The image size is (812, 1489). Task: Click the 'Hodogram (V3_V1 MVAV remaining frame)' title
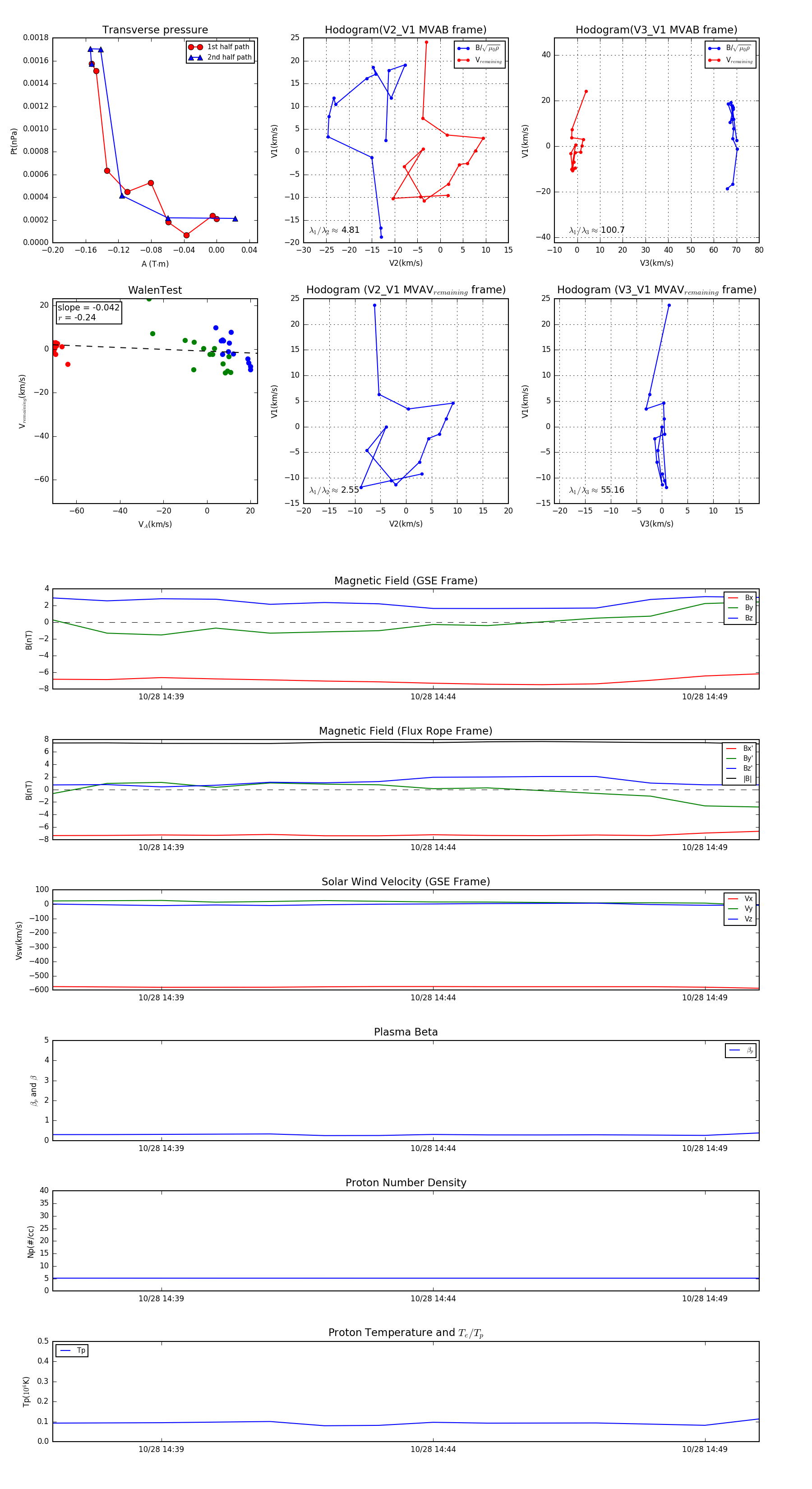(656, 290)
